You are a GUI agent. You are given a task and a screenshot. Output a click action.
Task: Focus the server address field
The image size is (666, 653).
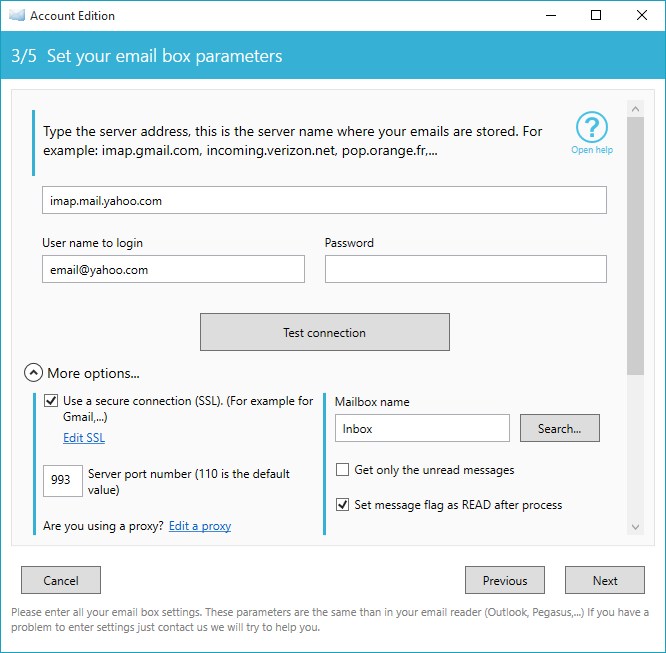point(324,200)
